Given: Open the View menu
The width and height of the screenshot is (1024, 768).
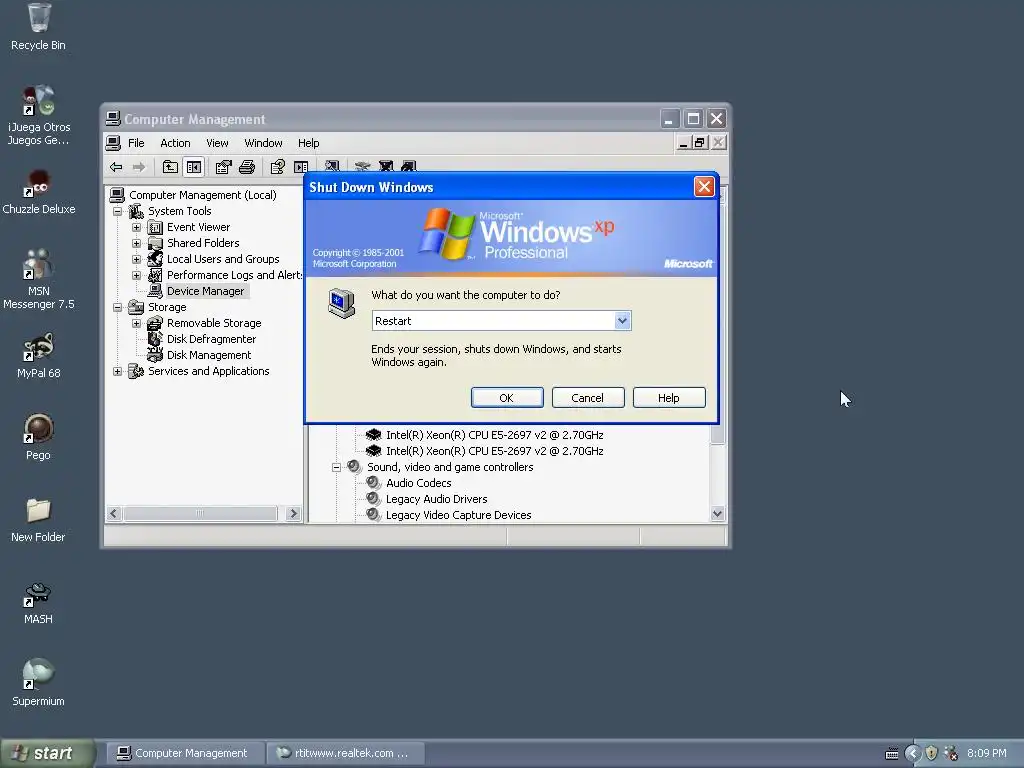Looking at the screenshot, I should (217, 143).
